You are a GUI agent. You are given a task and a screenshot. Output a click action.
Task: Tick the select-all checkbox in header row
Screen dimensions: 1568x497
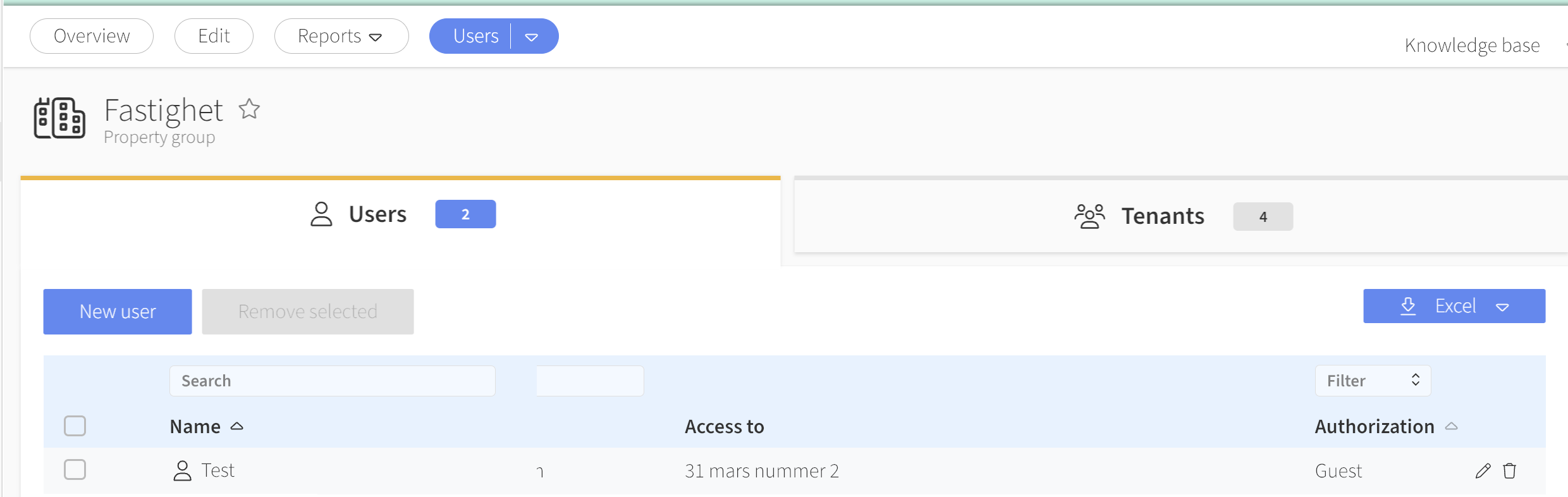click(x=75, y=426)
